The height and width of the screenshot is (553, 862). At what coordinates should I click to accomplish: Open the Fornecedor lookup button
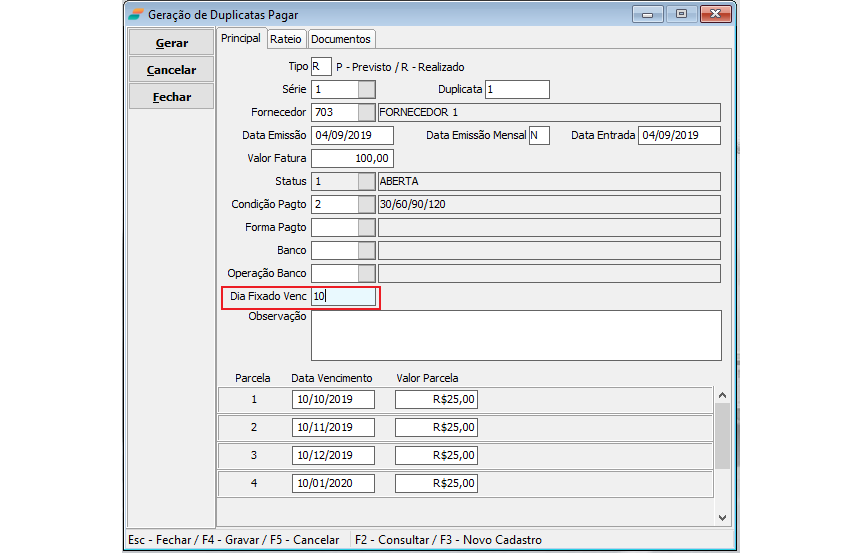tap(367, 112)
